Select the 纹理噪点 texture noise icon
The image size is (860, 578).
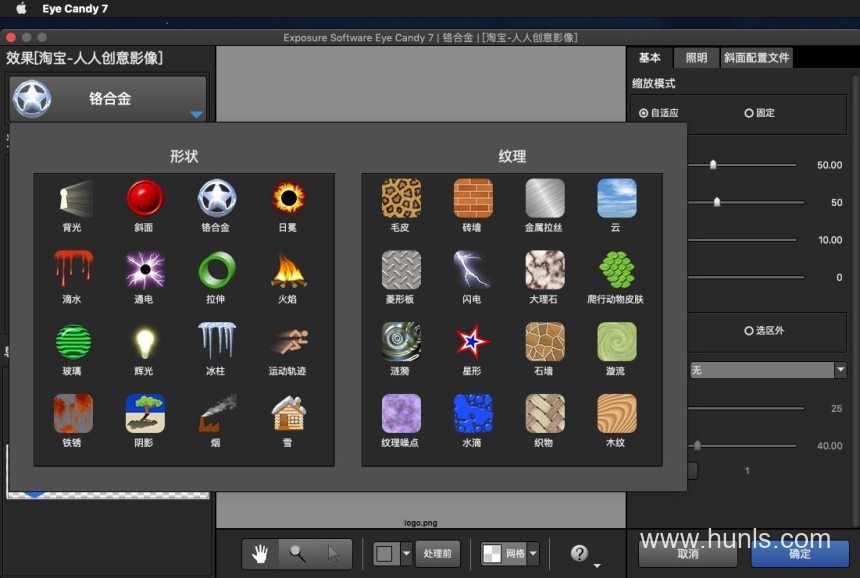pyautogui.click(x=401, y=413)
